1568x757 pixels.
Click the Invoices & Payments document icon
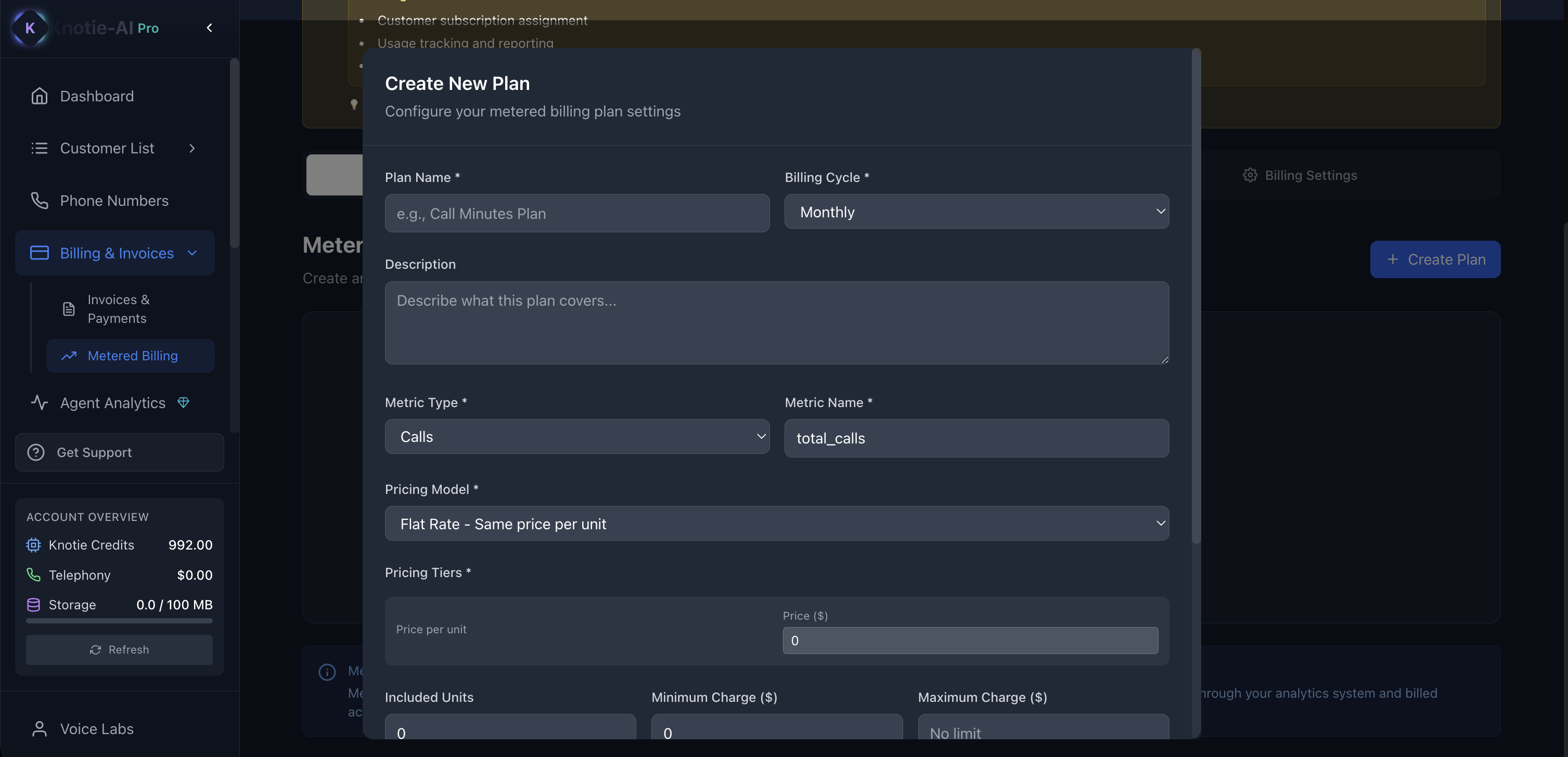click(x=69, y=309)
